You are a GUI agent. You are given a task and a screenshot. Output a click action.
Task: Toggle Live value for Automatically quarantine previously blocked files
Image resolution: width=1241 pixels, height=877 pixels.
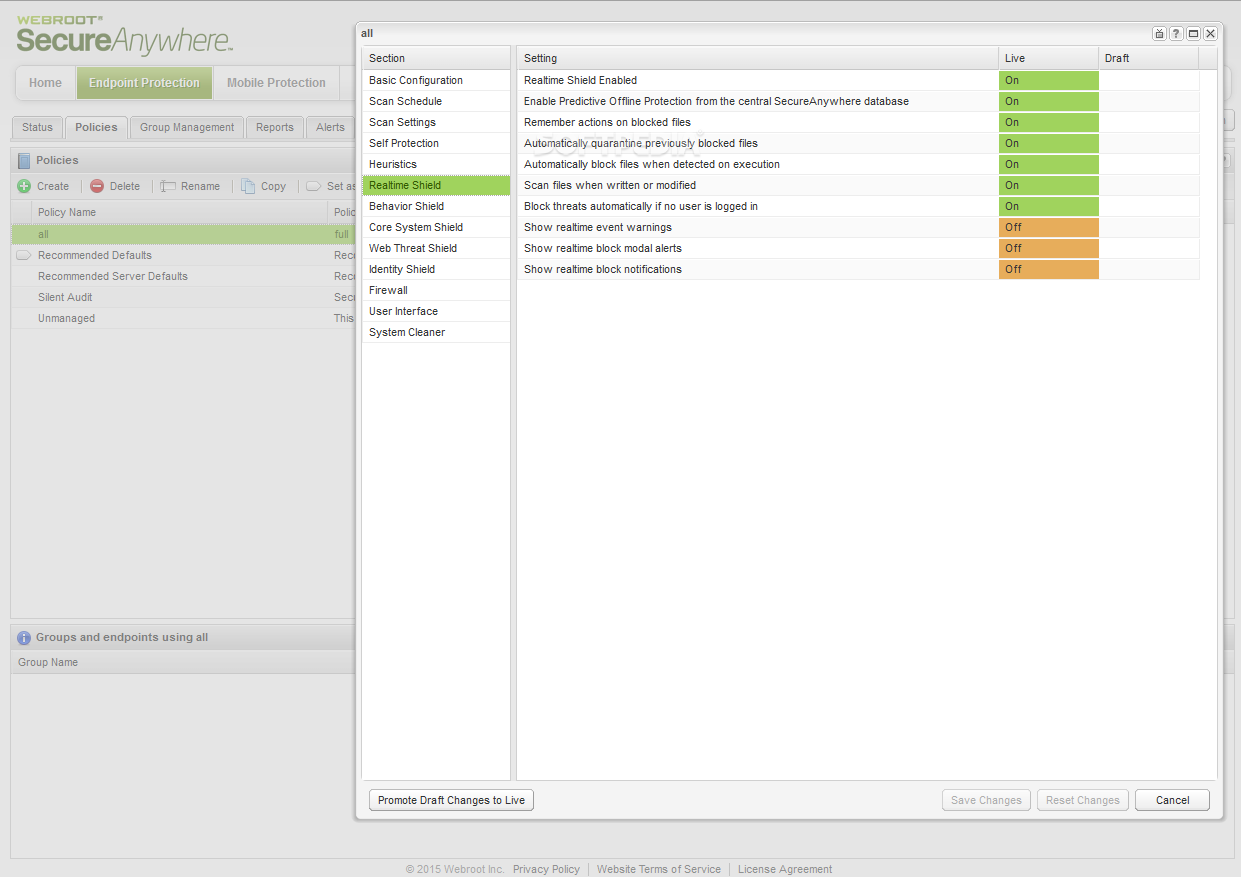pos(1048,143)
